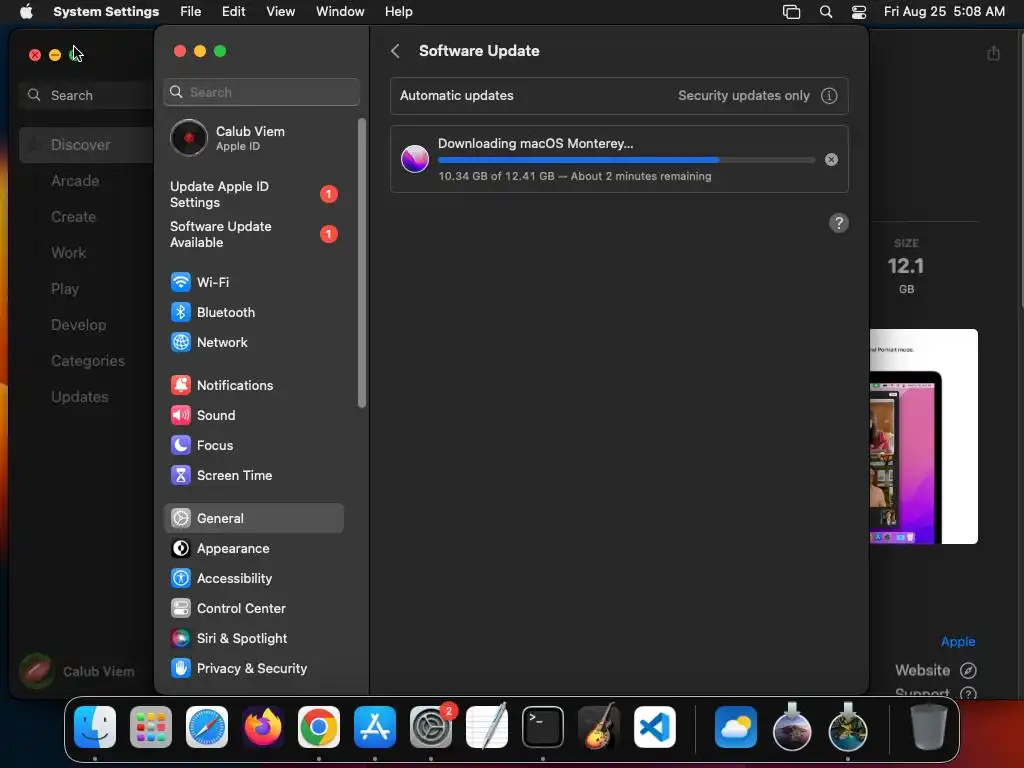Open the Help menu
The width and height of the screenshot is (1024, 768).
click(x=398, y=12)
